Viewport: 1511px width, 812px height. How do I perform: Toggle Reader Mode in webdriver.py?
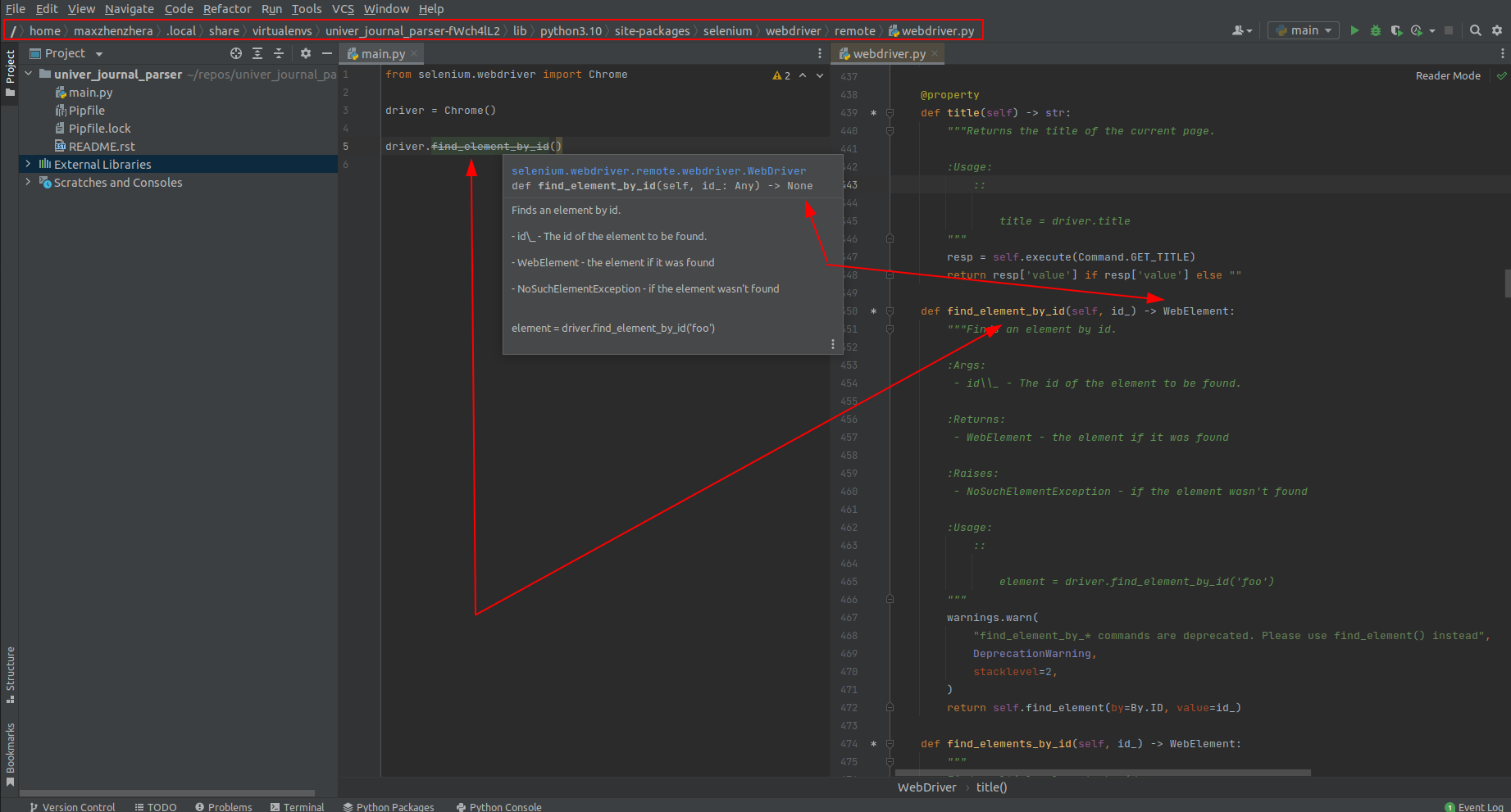1448,75
